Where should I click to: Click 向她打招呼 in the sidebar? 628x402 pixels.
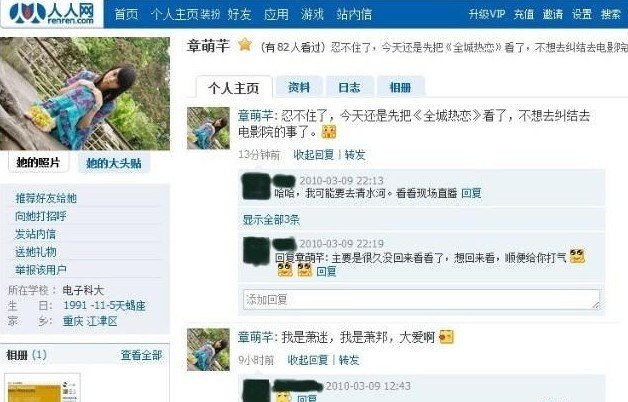click(x=41, y=216)
